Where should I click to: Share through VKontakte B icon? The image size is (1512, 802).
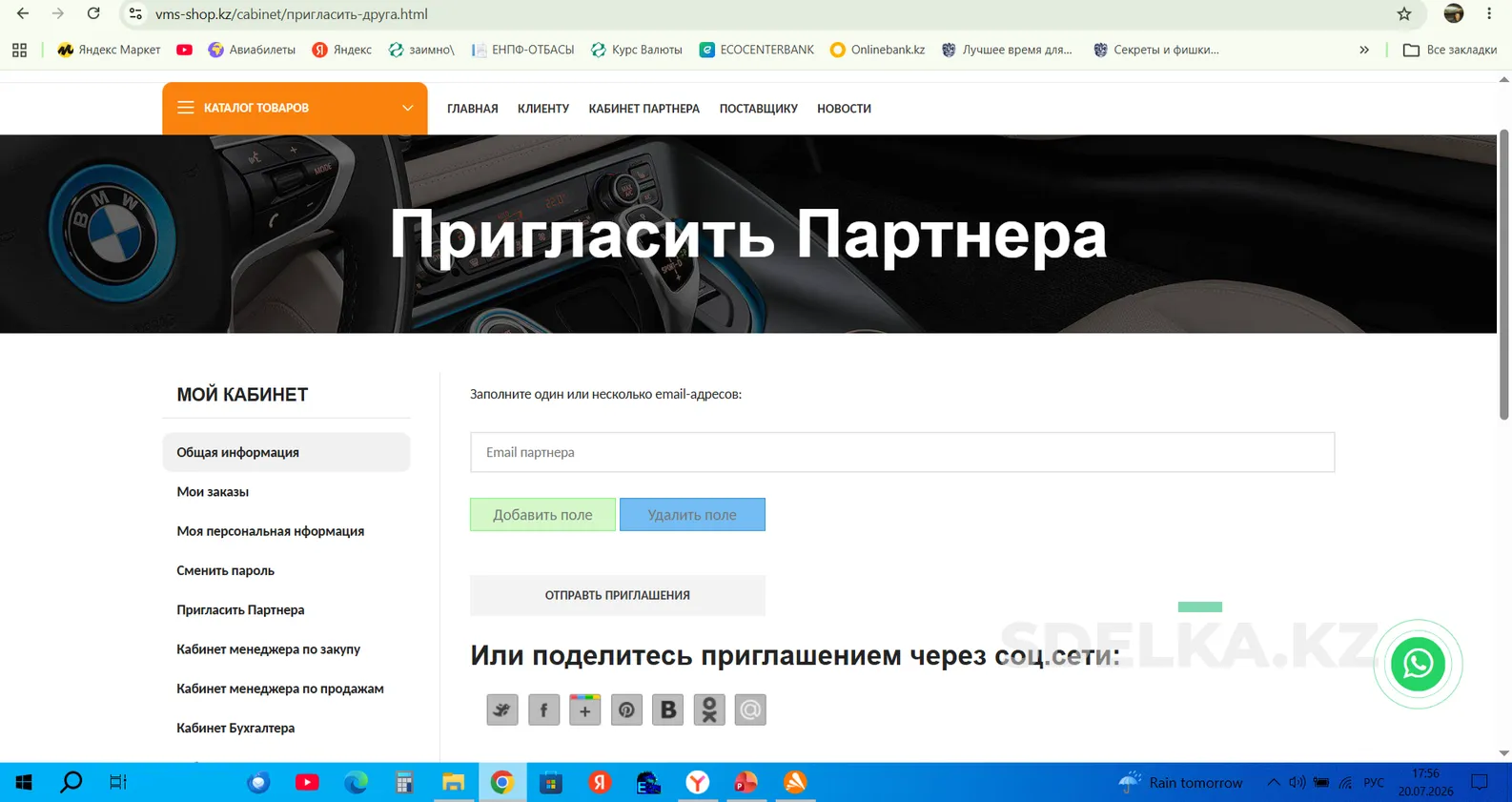[667, 709]
